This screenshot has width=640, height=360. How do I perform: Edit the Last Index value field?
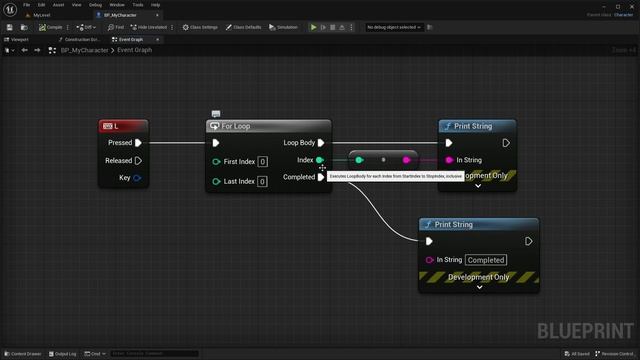point(262,181)
